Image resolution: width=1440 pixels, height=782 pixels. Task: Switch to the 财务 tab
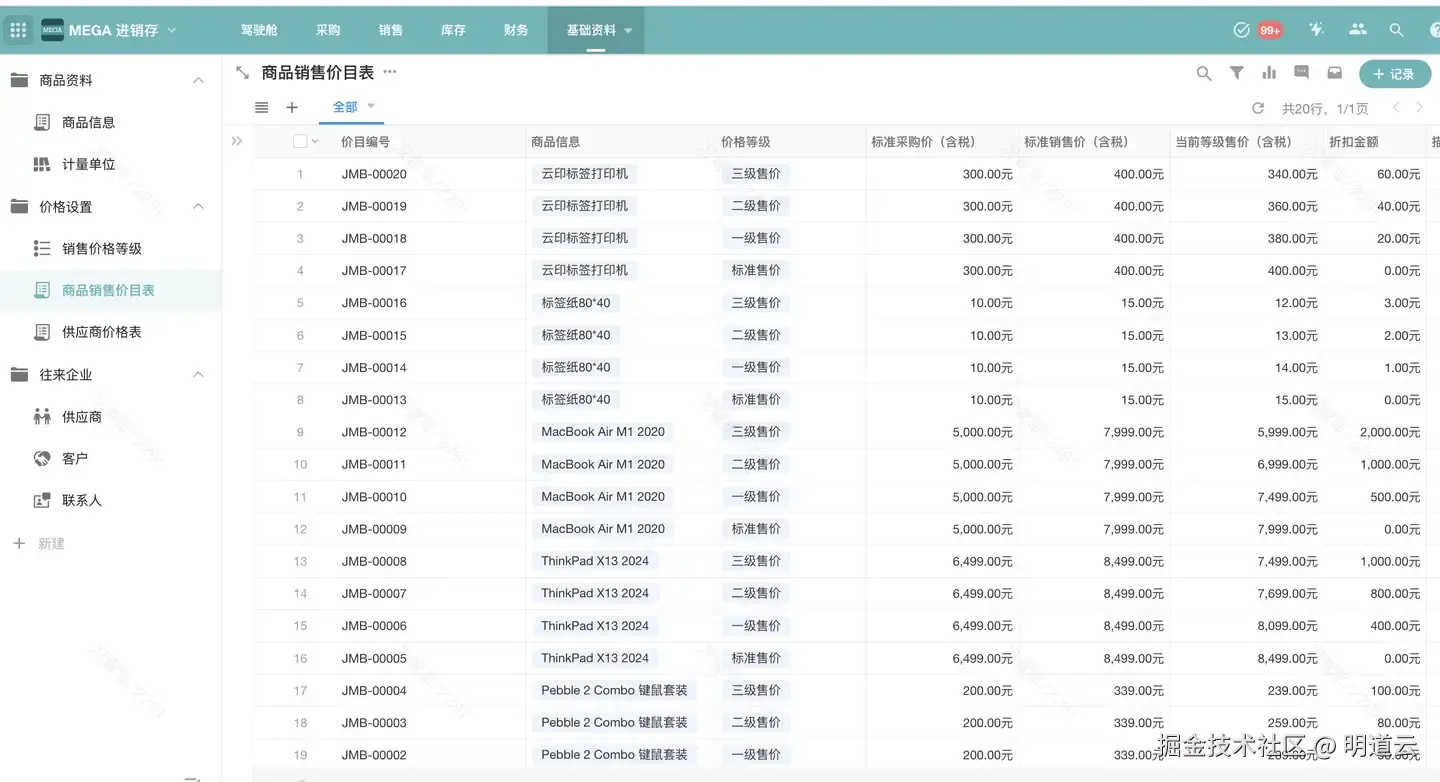(516, 30)
